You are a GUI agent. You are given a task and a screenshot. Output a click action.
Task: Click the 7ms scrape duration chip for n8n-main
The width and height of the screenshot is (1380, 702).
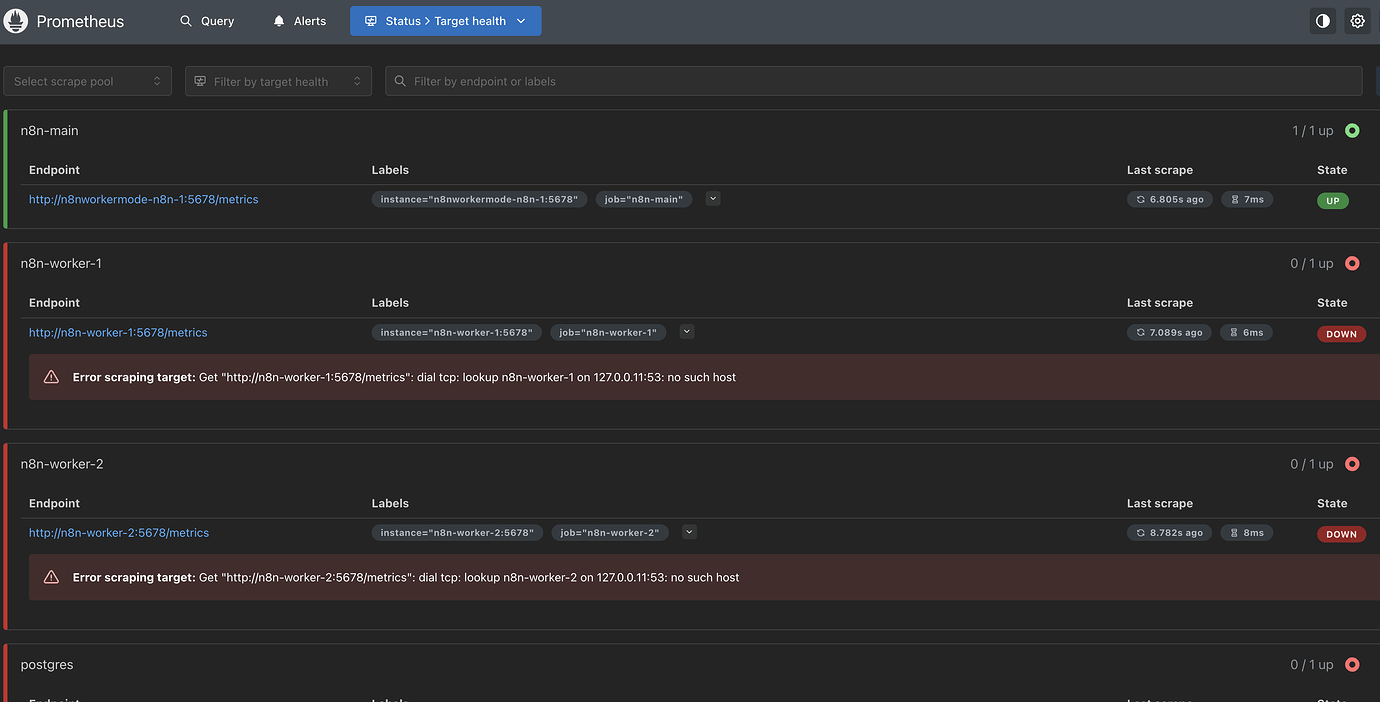coord(1247,199)
